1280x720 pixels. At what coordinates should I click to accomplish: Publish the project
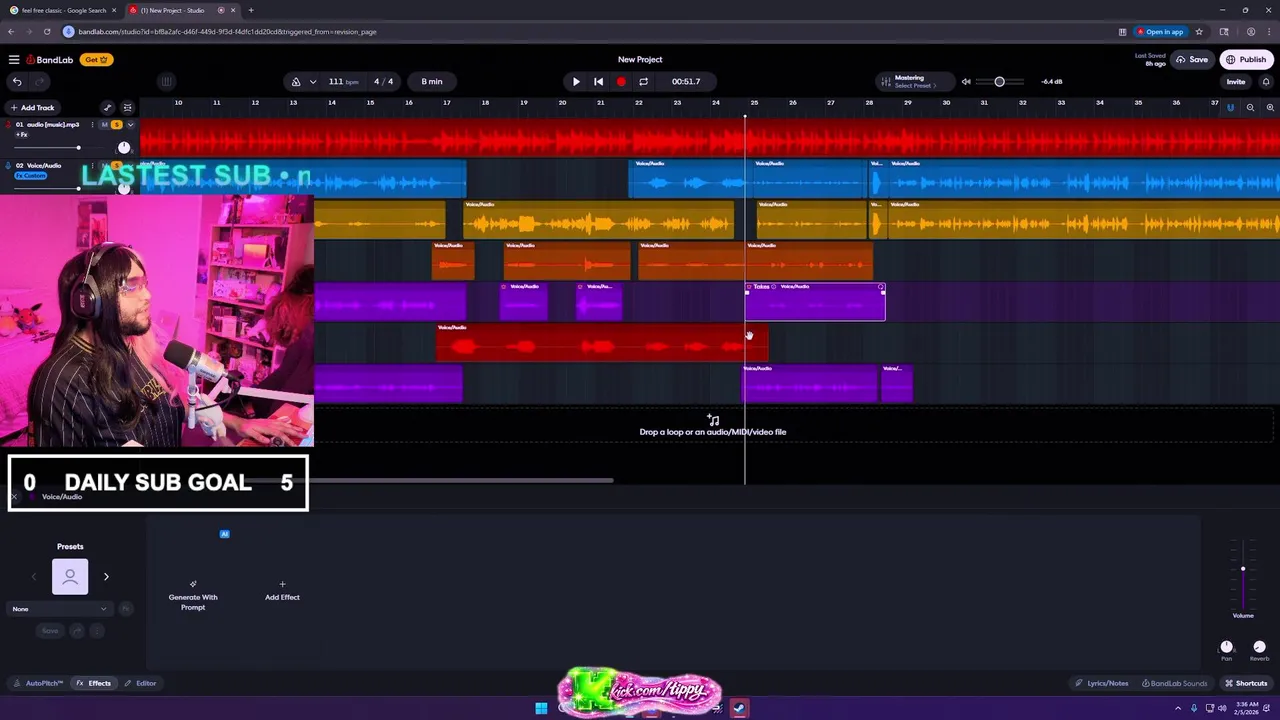tap(1246, 60)
